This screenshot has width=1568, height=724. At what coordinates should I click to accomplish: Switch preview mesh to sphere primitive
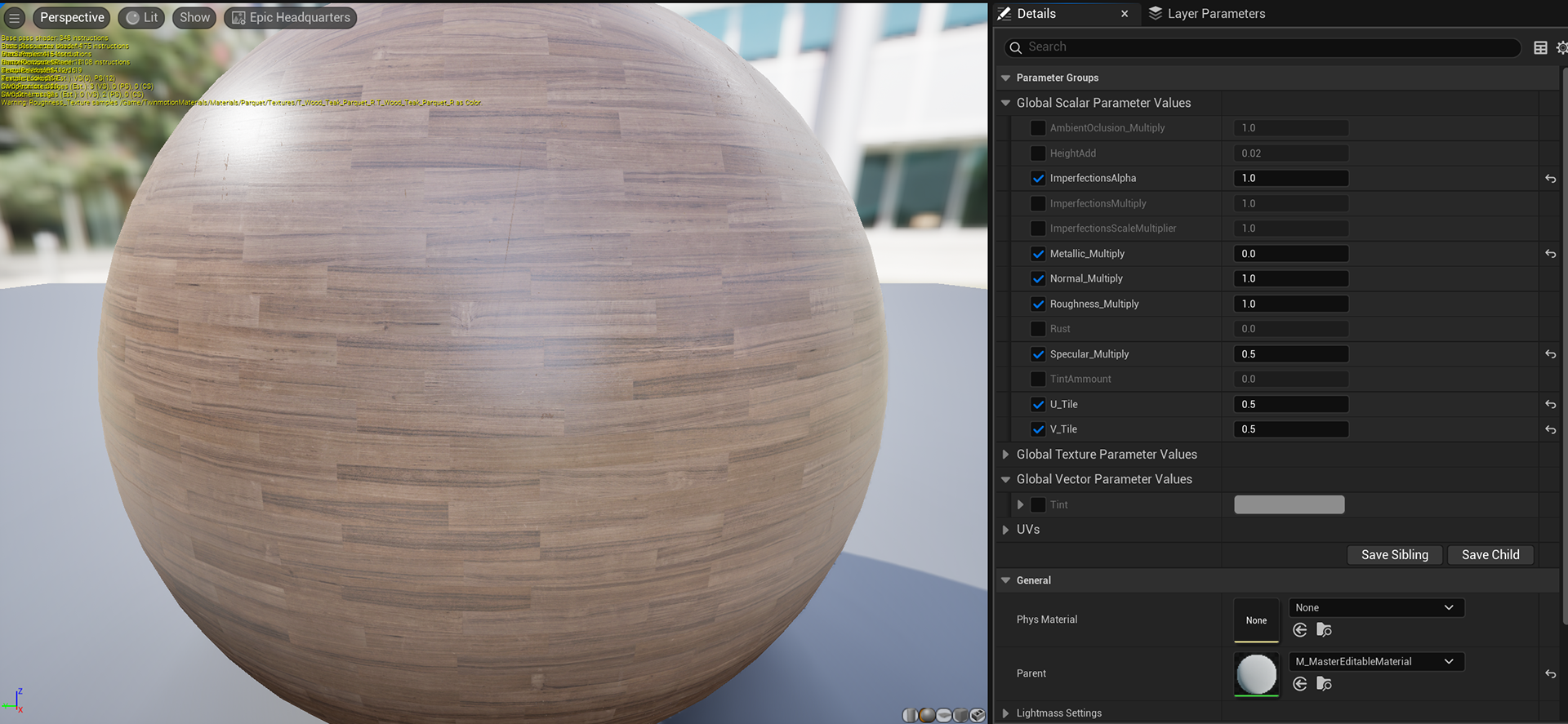(928, 715)
